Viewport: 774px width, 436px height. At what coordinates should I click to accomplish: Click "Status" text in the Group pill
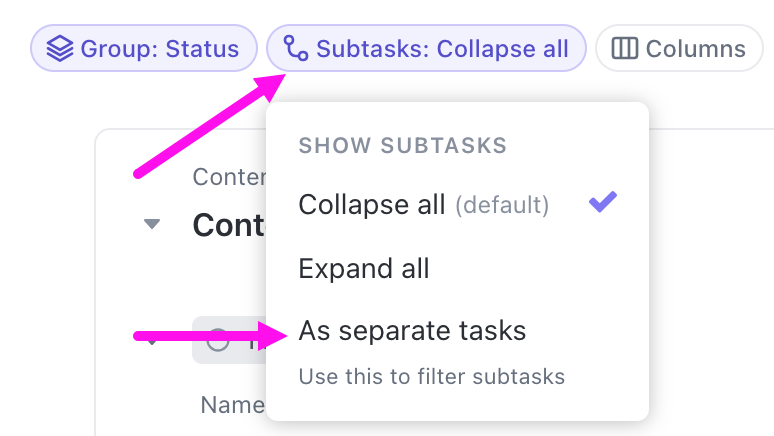[205, 48]
